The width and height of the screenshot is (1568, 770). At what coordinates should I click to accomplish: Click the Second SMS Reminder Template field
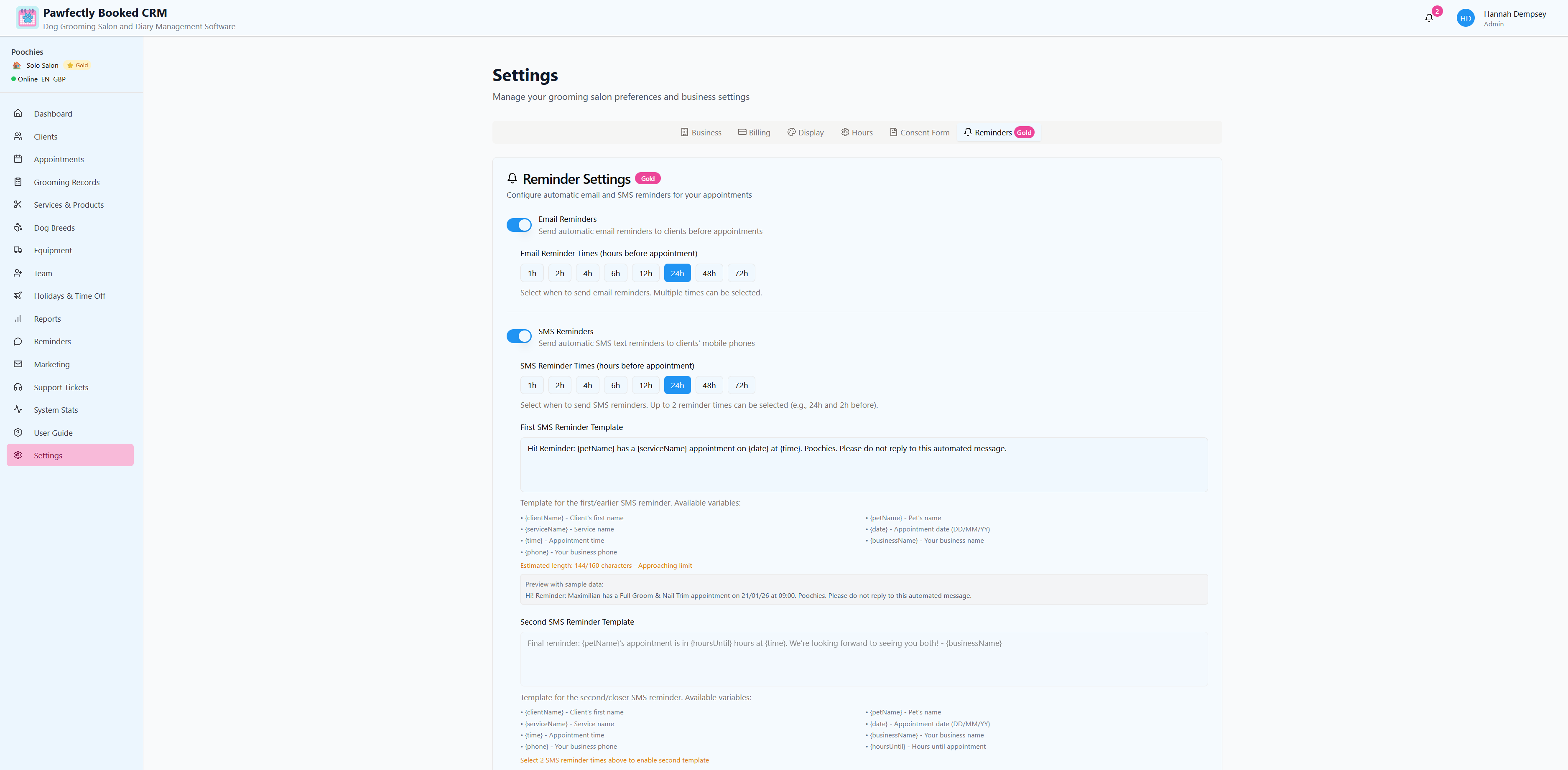[x=864, y=659]
